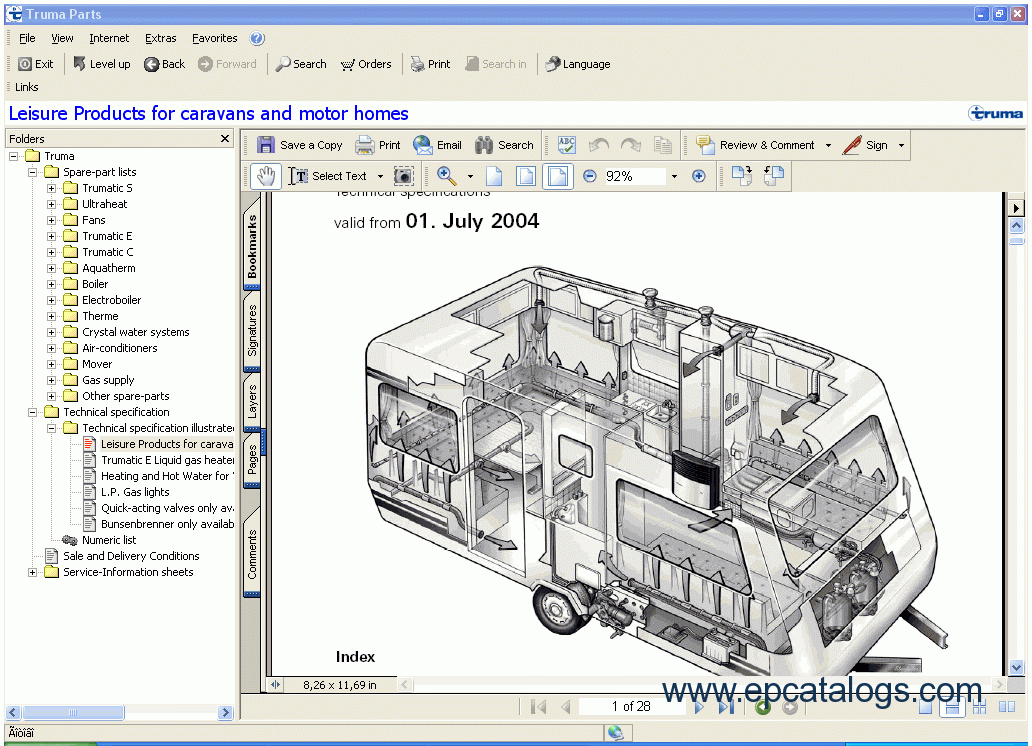Click the zoom in plus button
Screen dimensions: 1032x746
[x=699, y=176]
